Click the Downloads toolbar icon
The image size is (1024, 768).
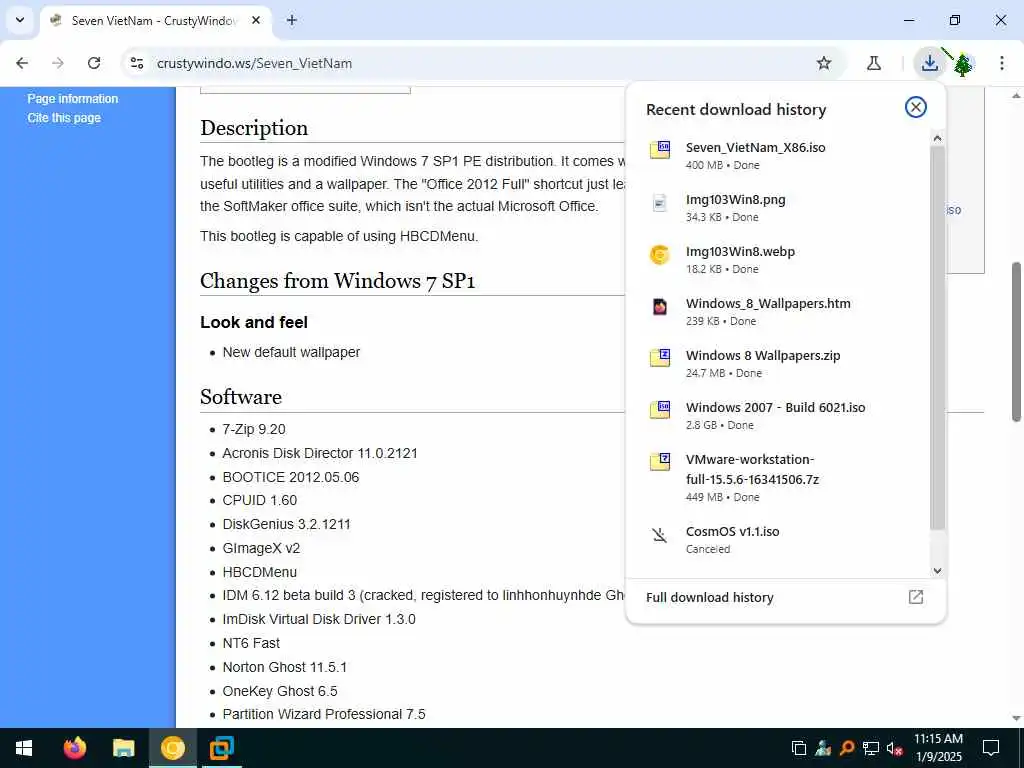tap(929, 63)
